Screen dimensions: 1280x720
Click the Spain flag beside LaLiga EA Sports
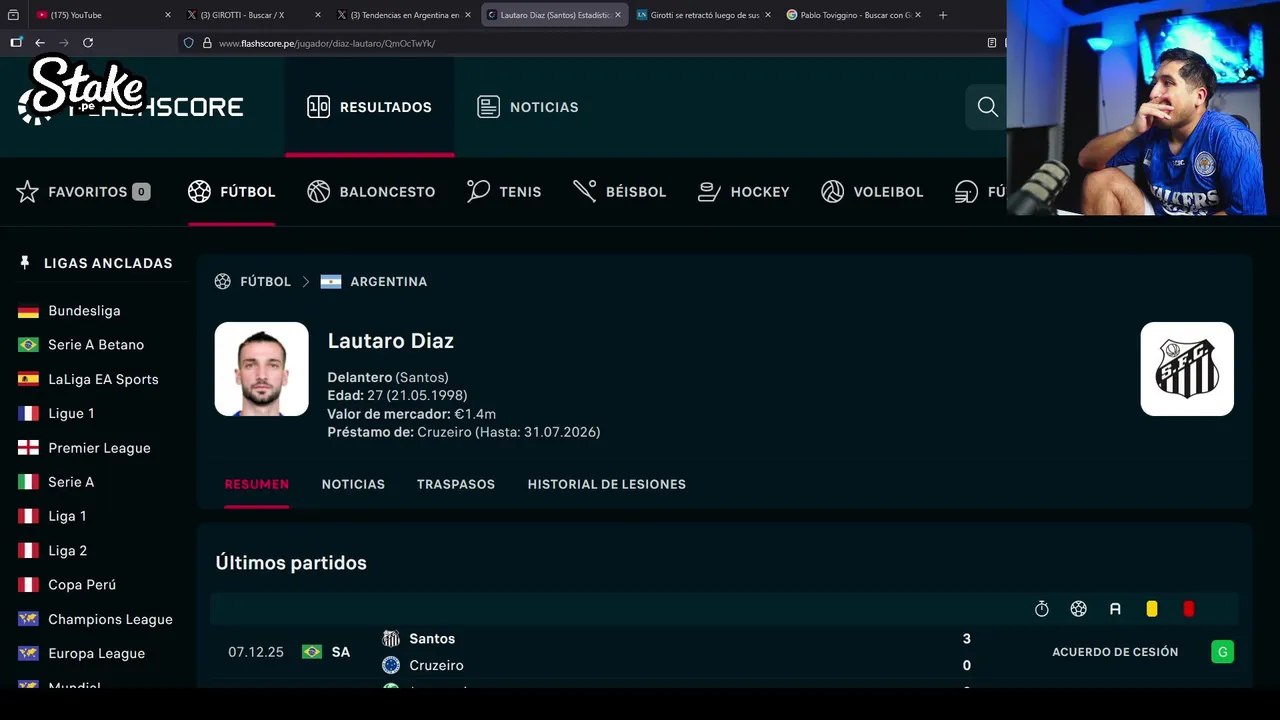[x=28, y=379]
